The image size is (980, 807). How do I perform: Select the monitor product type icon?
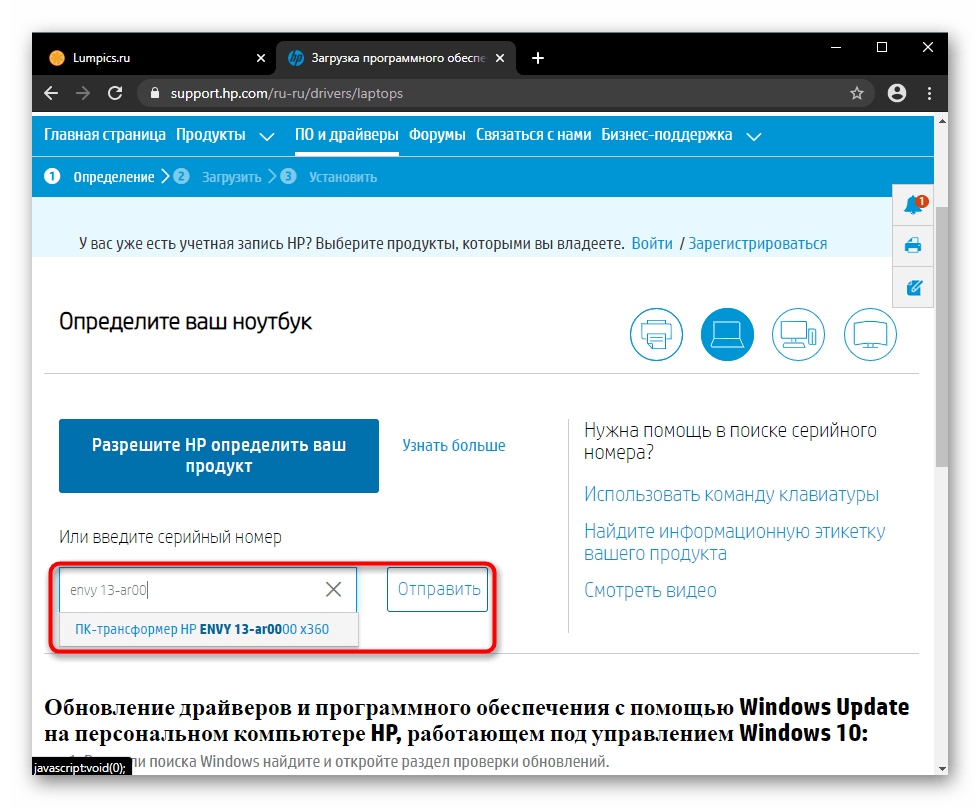point(870,334)
